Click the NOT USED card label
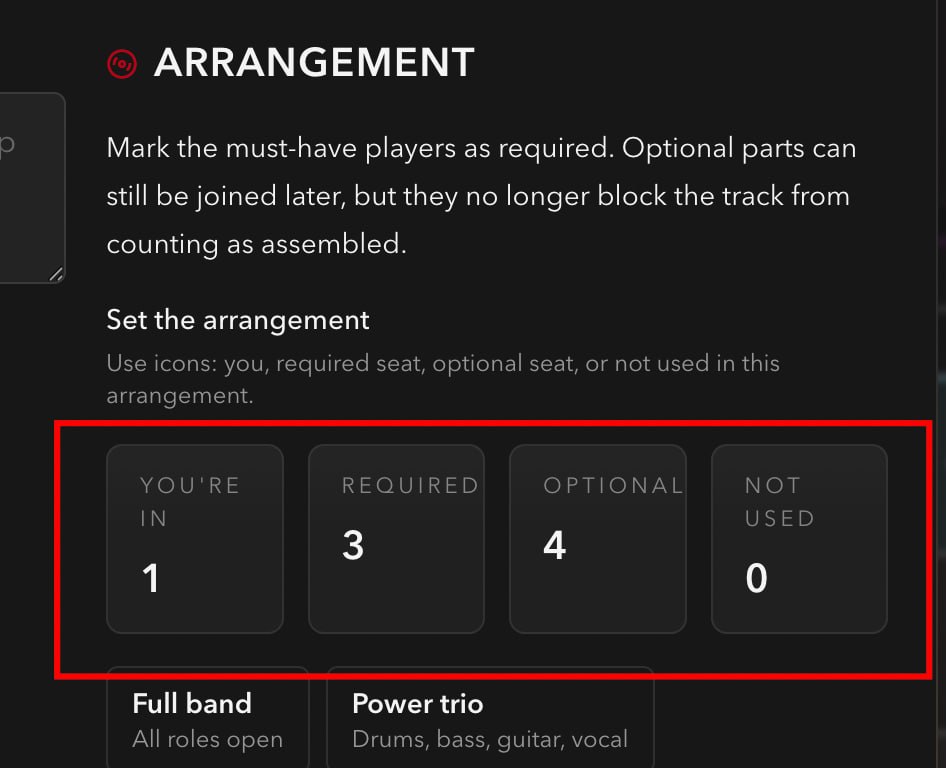Viewport: 946px width, 768px height. point(779,502)
